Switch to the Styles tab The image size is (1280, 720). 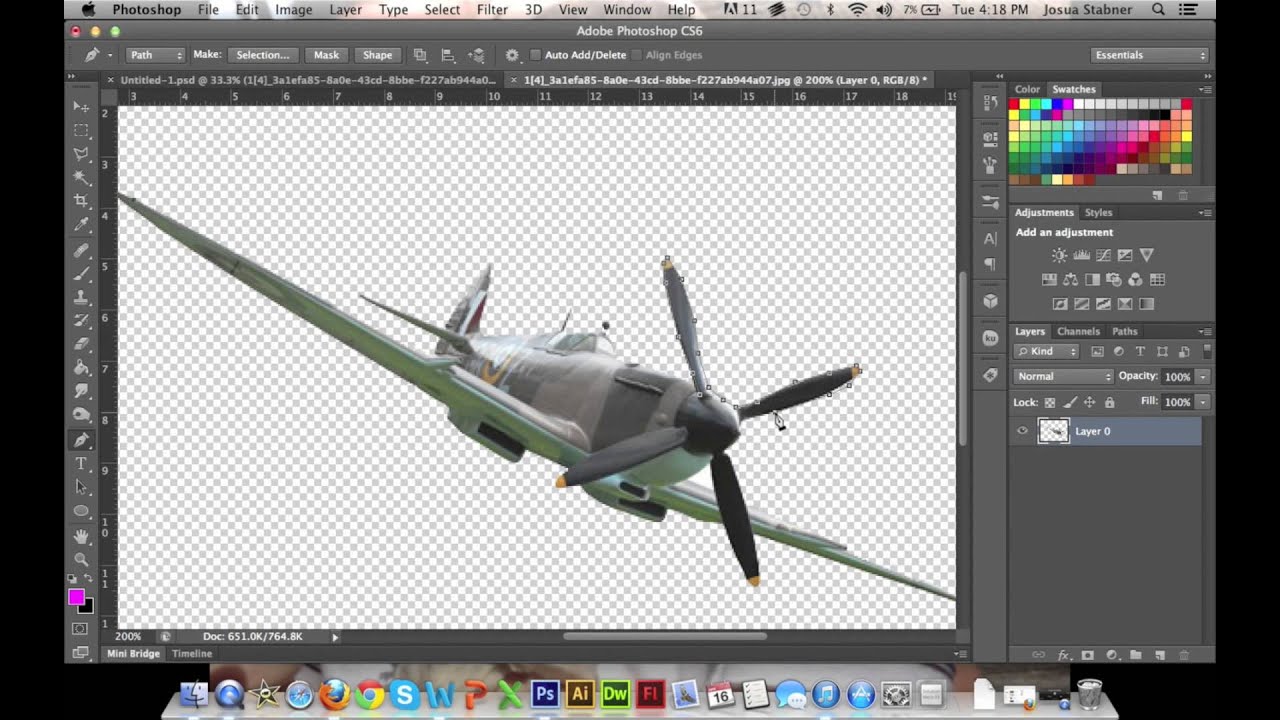[x=1099, y=212]
